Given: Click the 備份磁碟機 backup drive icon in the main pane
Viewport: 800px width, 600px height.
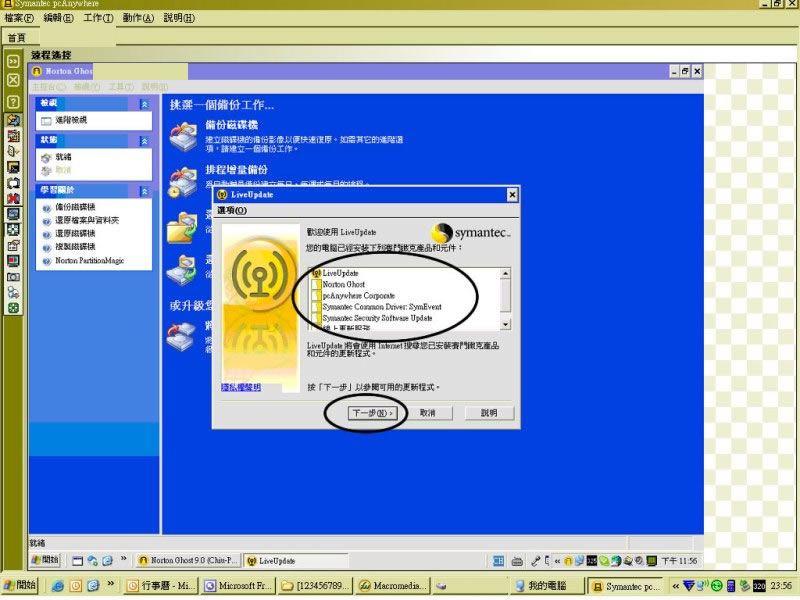Looking at the screenshot, I should pyautogui.click(x=183, y=136).
